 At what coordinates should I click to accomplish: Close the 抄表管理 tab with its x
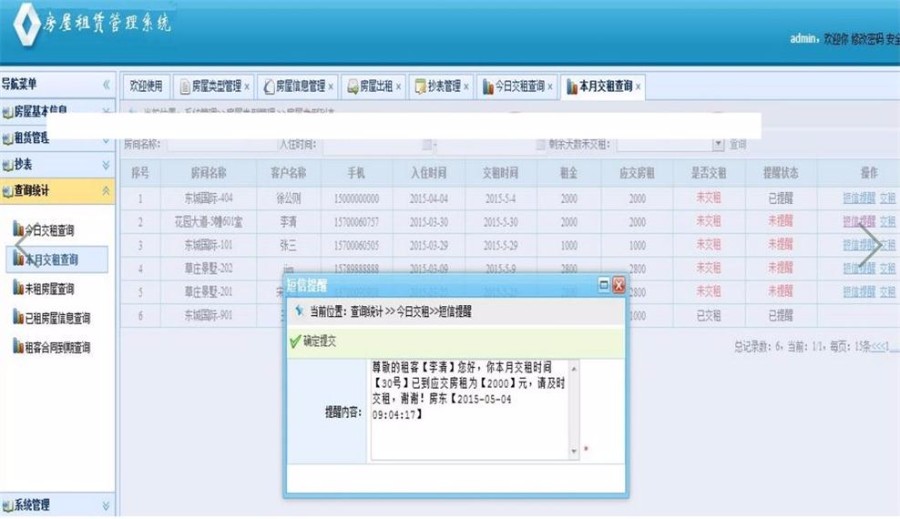[466, 87]
